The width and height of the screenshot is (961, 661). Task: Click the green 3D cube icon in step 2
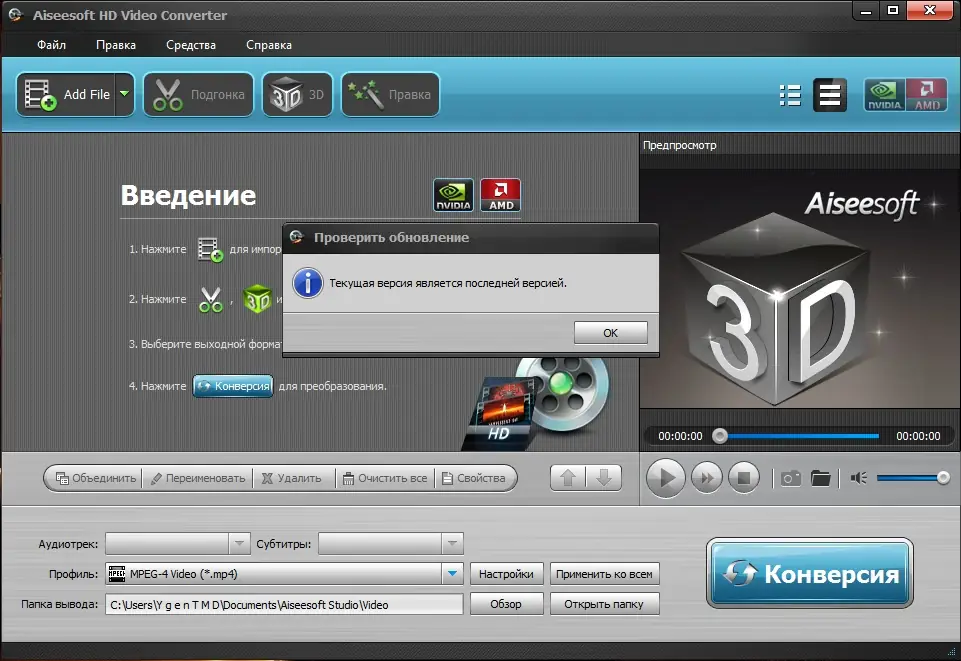pyautogui.click(x=257, y=299)
